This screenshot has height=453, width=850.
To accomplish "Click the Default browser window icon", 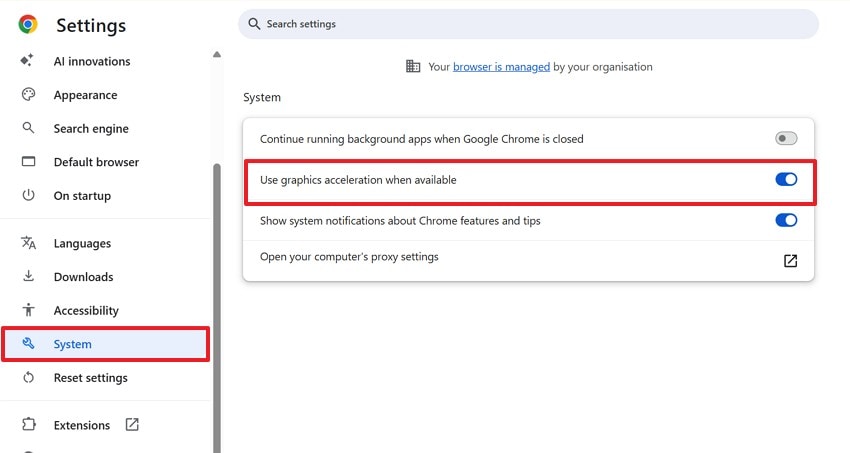I will (28, 161).
